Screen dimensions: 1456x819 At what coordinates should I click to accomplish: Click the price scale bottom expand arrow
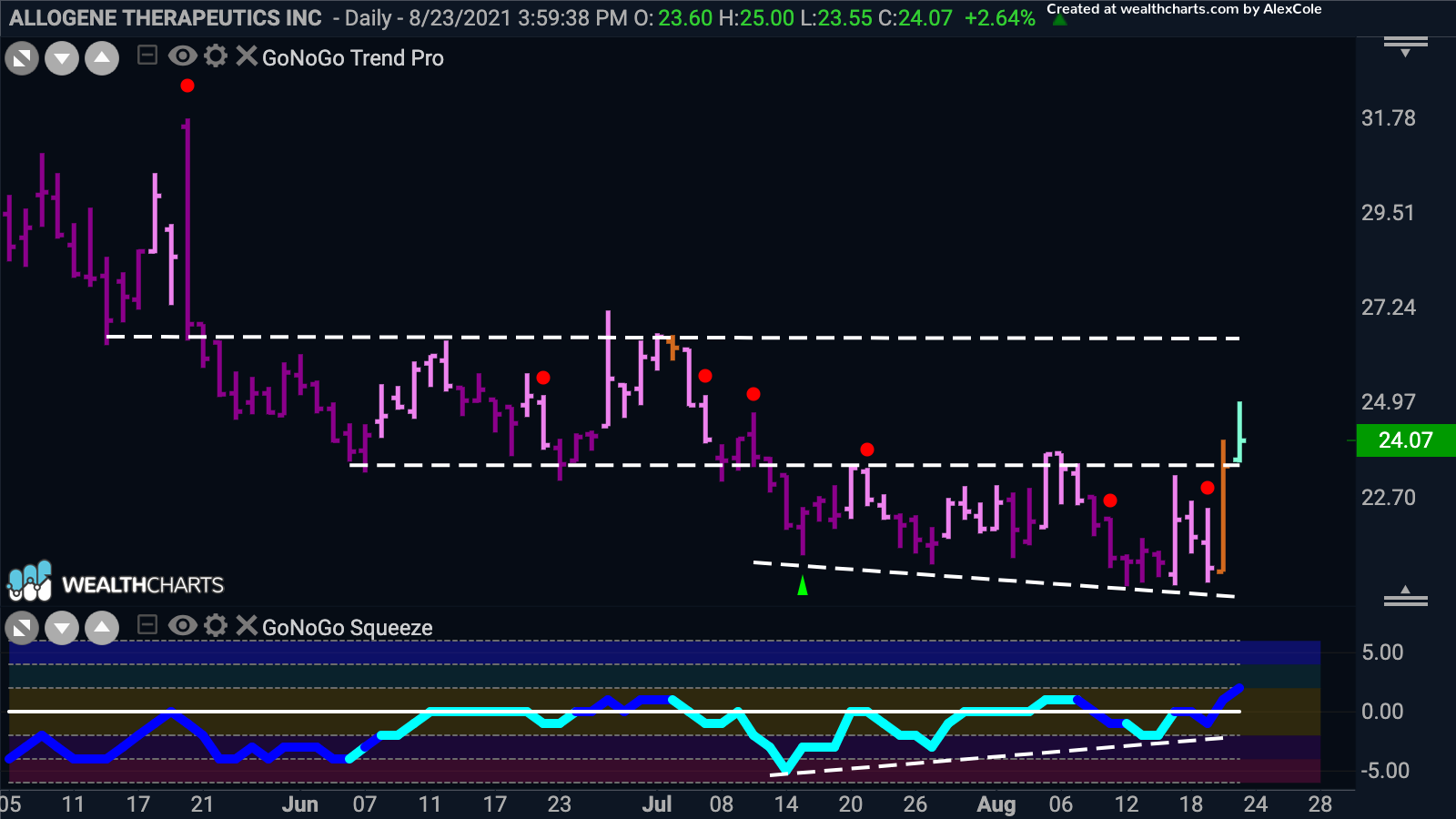[1406, 596]
